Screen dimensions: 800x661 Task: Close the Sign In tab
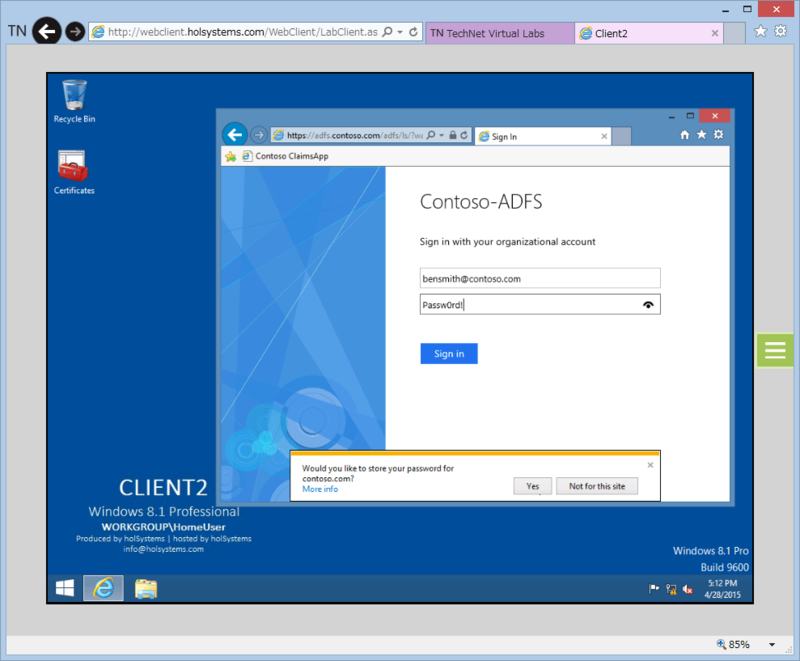coord(604,136)
